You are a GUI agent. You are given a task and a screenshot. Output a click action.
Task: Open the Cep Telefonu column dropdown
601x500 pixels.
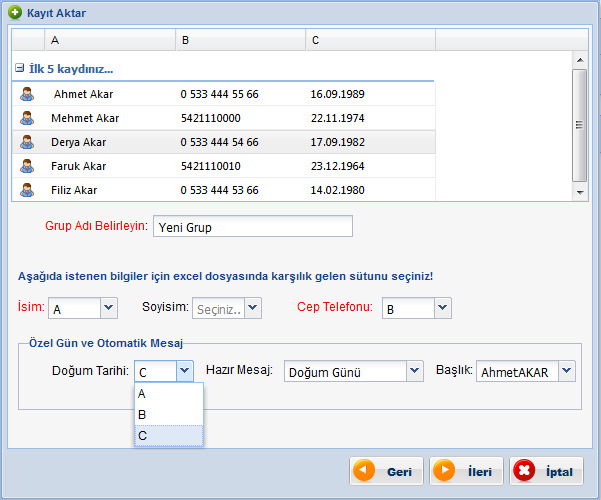(443, 308)
